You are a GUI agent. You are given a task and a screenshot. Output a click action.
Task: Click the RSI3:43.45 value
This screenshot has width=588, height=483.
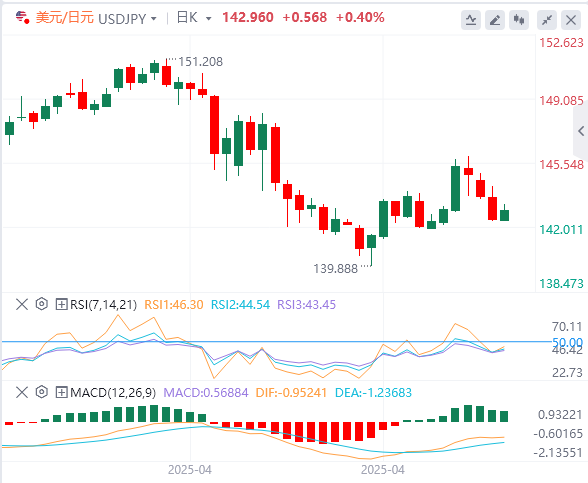tap(306, 304)
